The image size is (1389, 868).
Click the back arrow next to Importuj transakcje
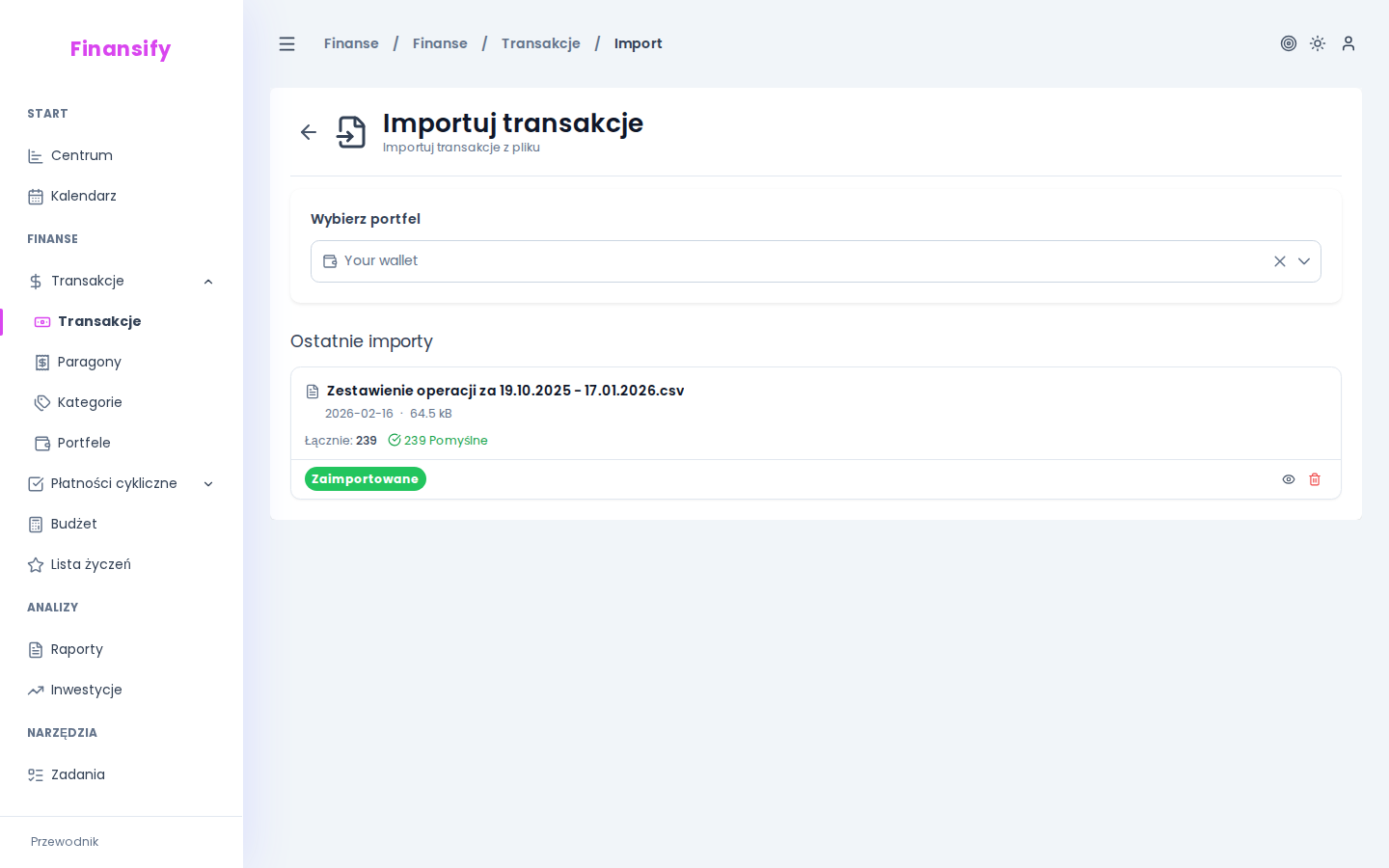pos(308,132)
